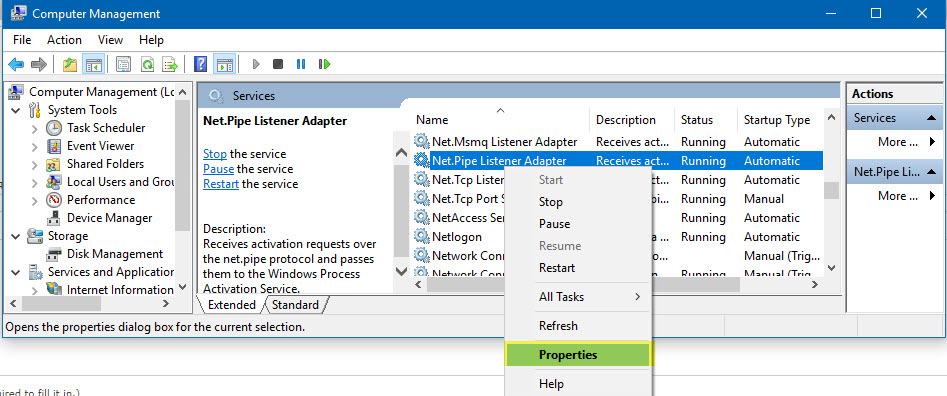Expand the Internet Information node
Screen dimensions: 947x396
[x=35, y=290]
